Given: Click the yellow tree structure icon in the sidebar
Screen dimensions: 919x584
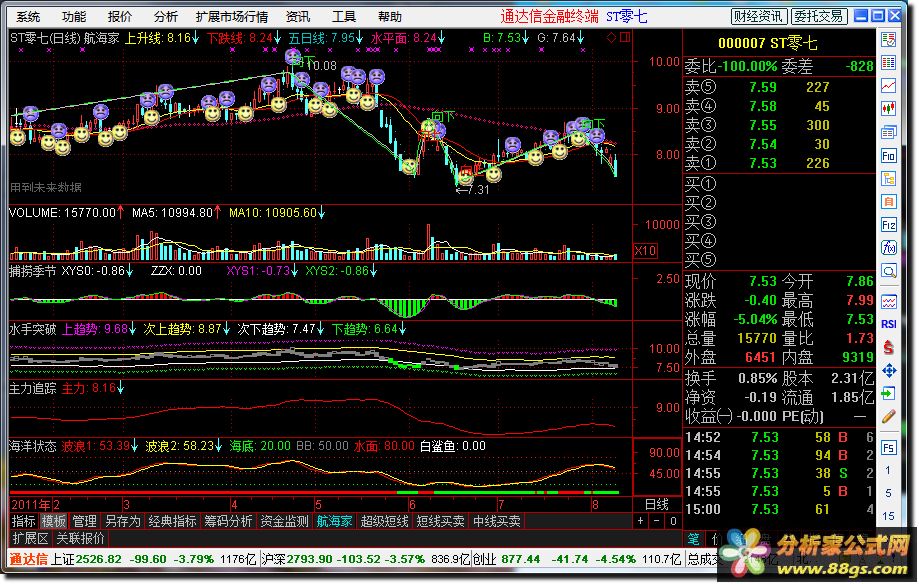Looking at the screenshot, I should point(889,178).
